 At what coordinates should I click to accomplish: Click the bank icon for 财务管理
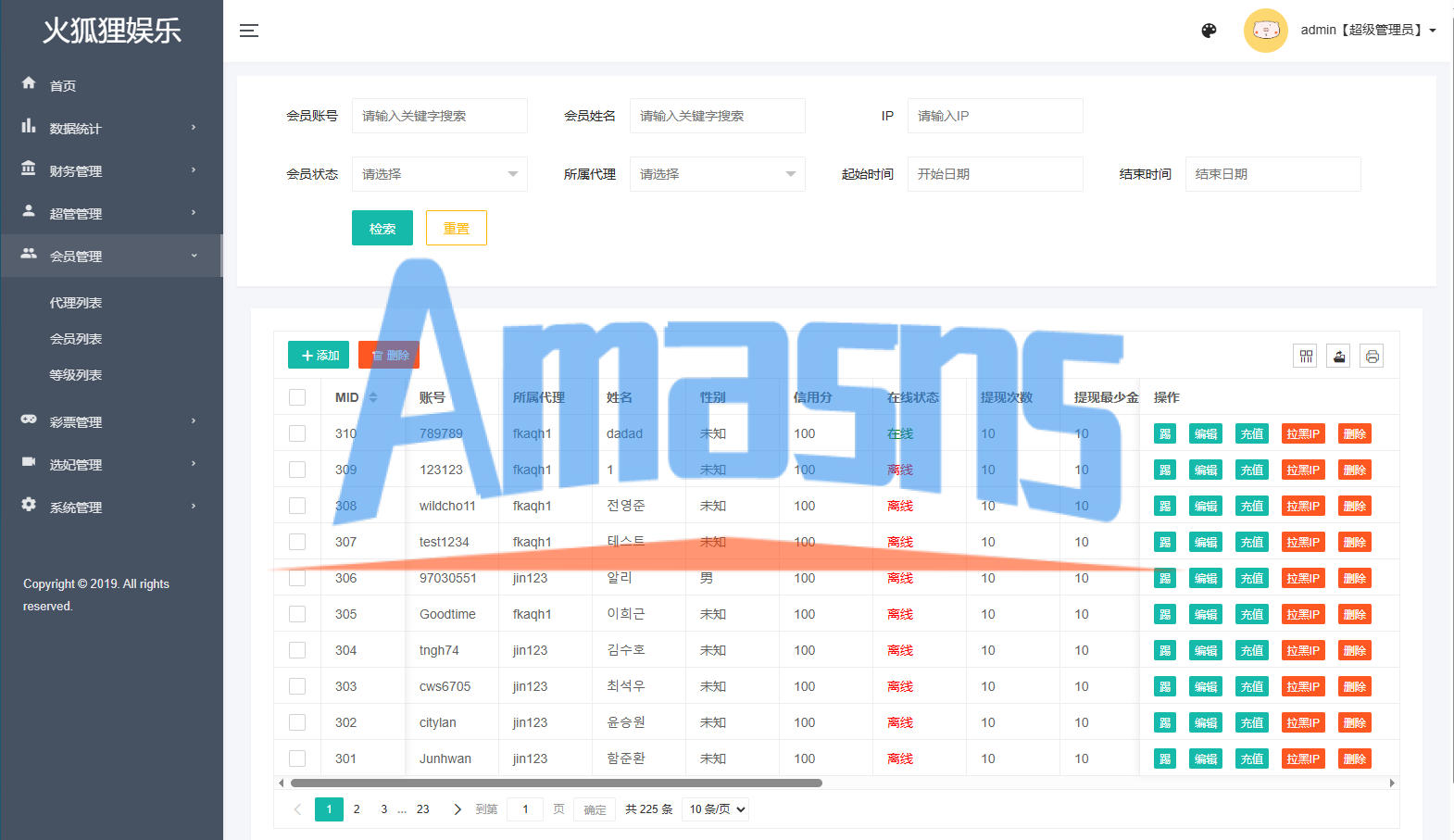[x=29, y=169]
